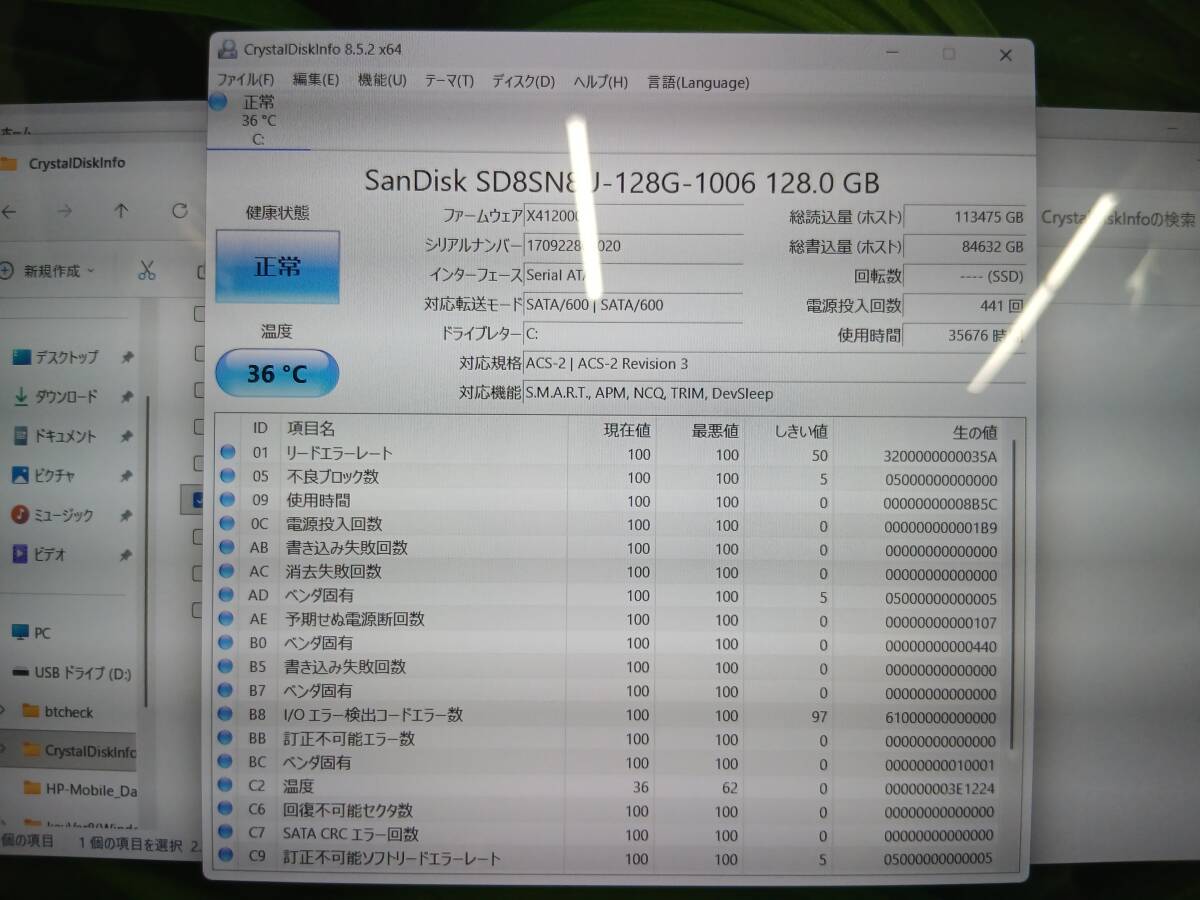The image size is (1200, 900).
Task: Expand the btcheck folder node
Action: pos(5,712)
